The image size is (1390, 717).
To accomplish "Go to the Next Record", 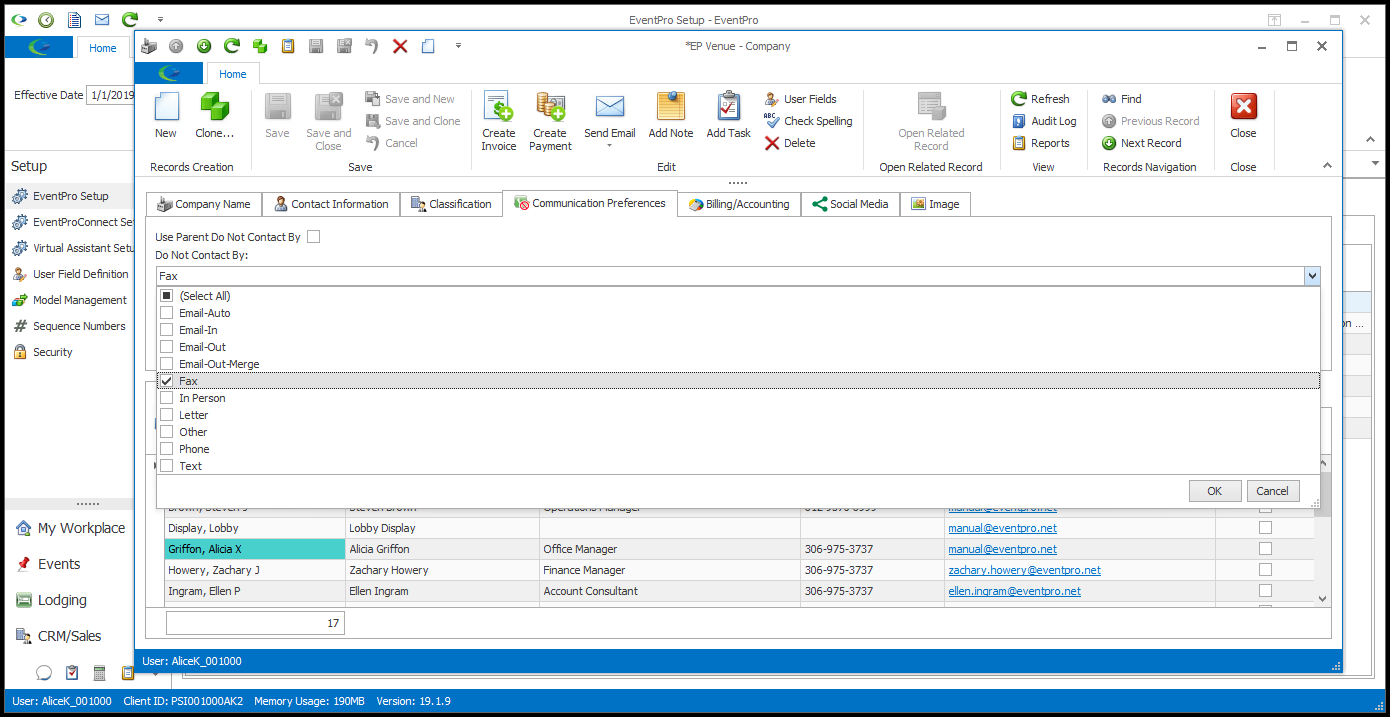I will pyautogui.click(x=1142, y=143).
